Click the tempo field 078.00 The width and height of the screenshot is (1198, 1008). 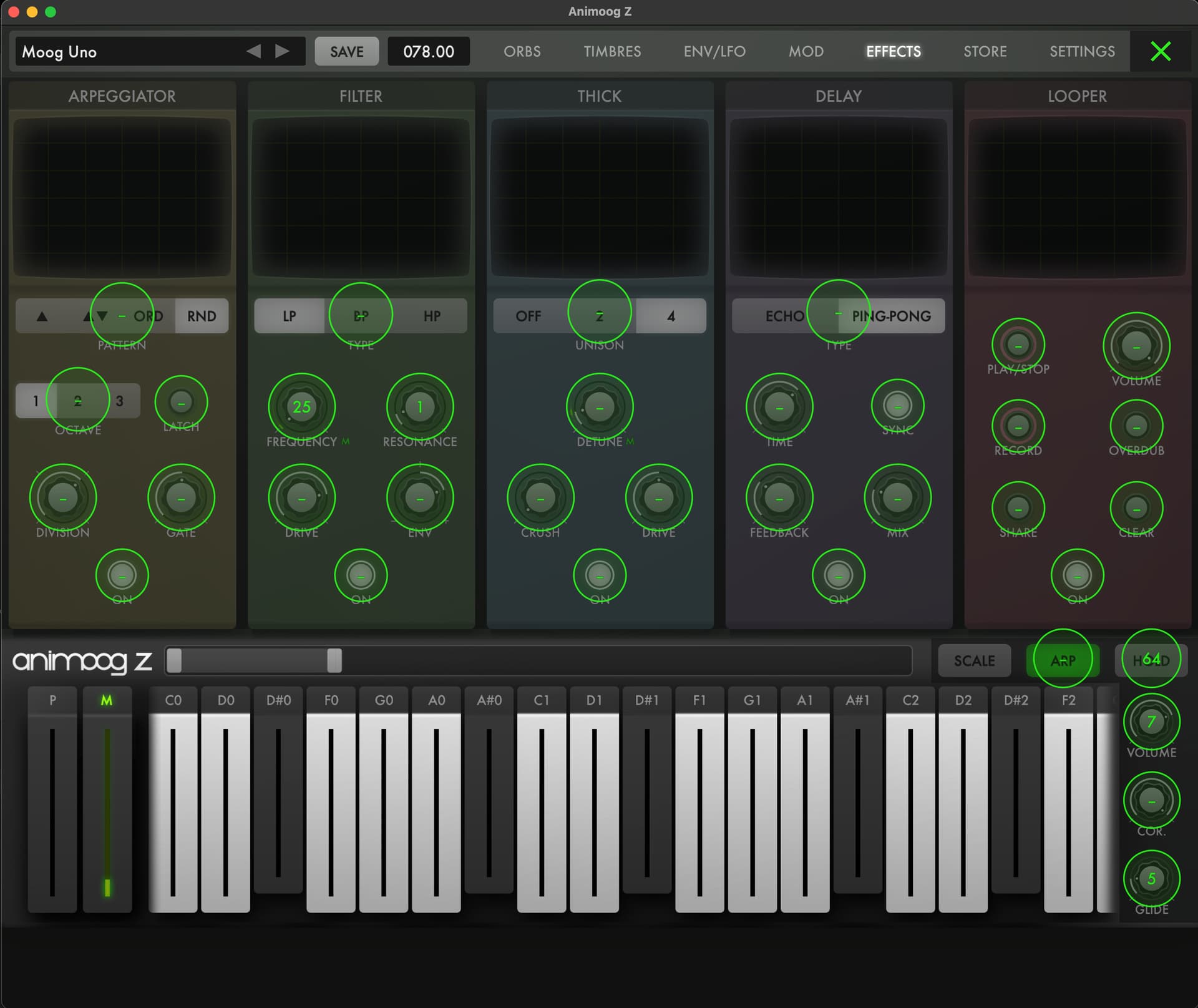429,51
